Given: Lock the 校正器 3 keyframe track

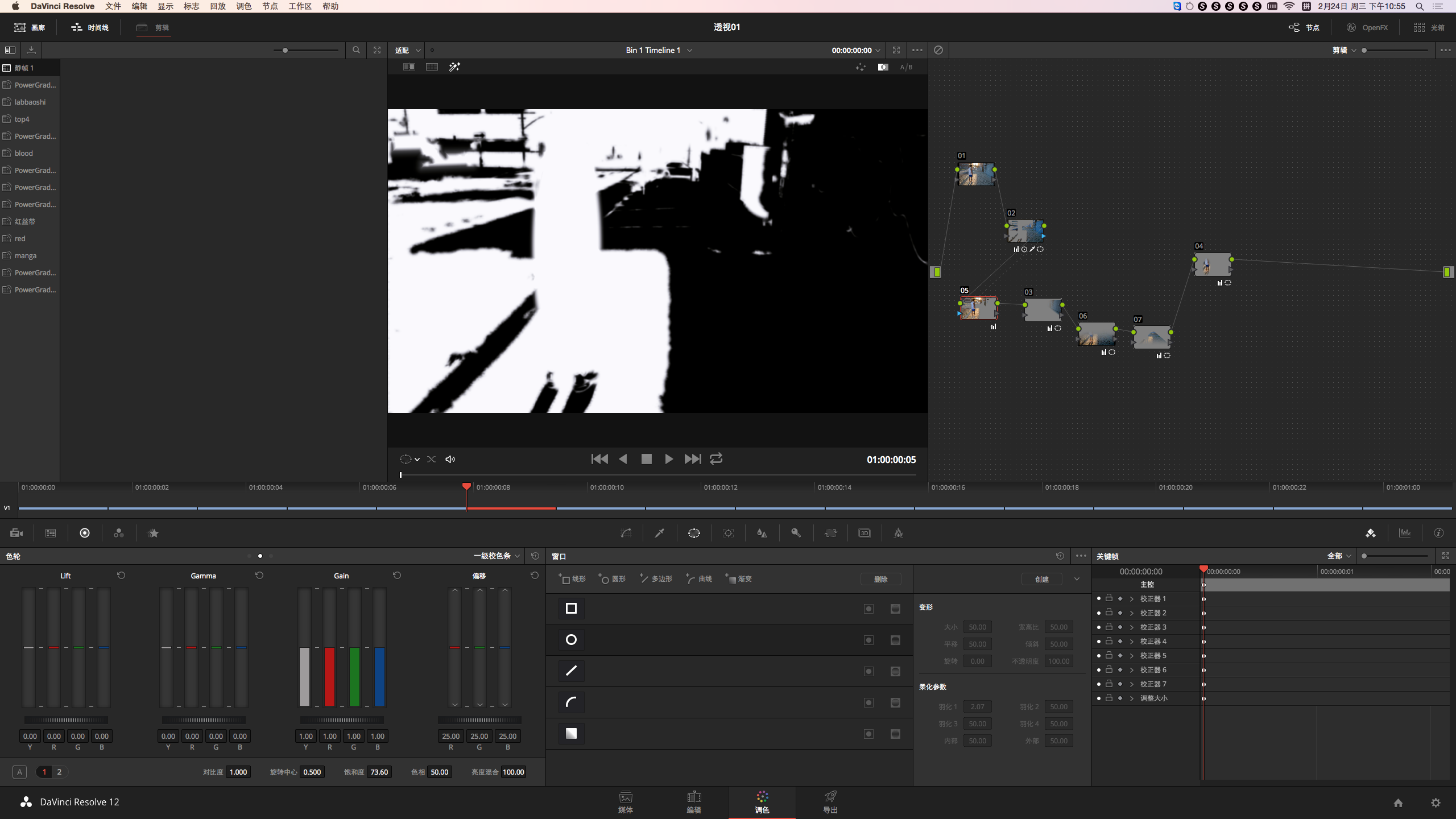Looking at the screenshot, I should tap(1109, 627).
